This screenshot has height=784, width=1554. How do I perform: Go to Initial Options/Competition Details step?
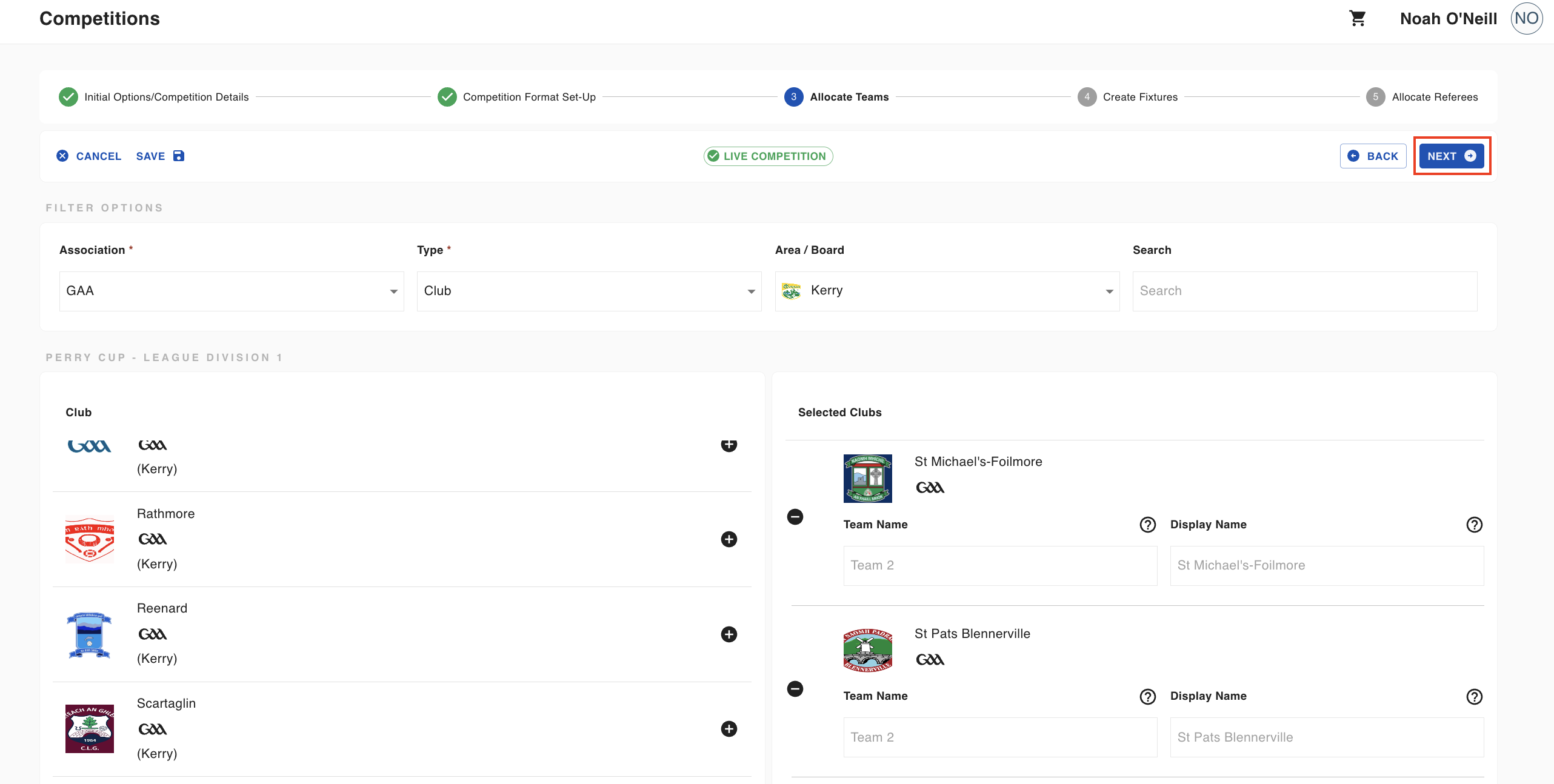(x=154, y=97)
